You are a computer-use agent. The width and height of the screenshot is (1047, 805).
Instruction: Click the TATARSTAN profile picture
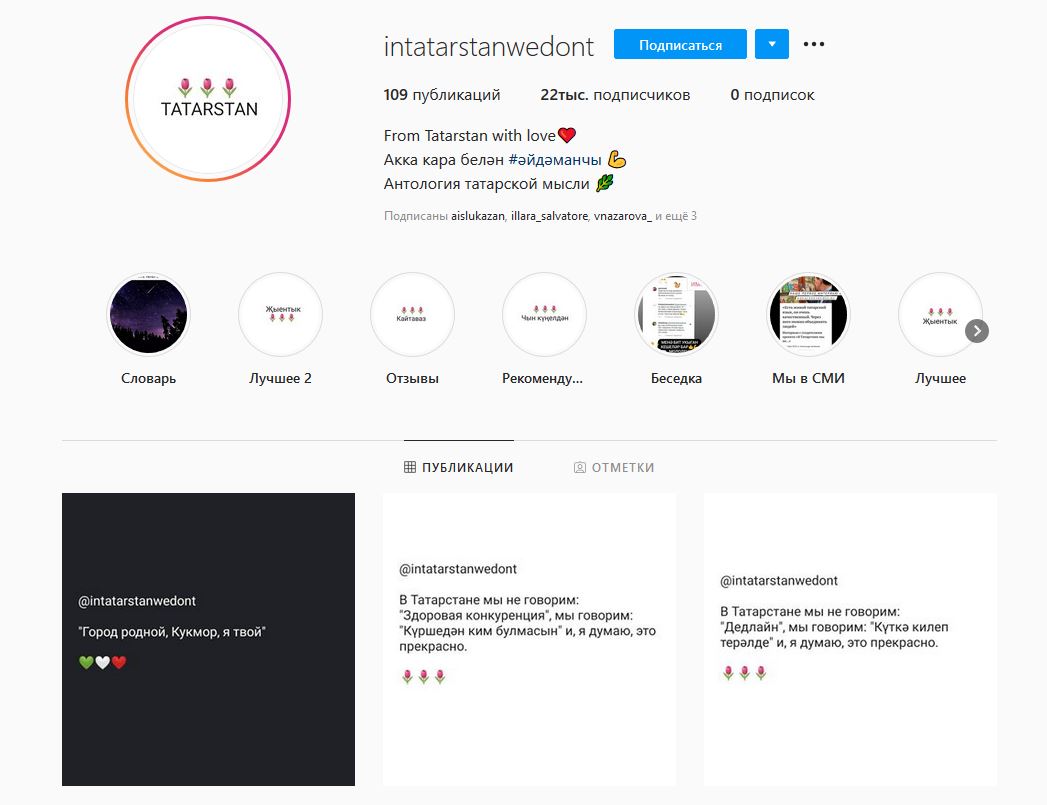[x=209, y=101]
